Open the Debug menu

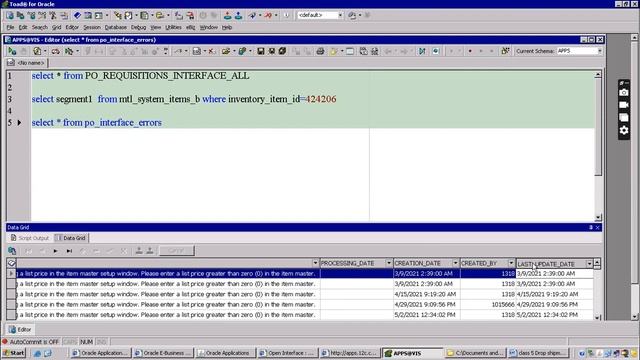138,27
